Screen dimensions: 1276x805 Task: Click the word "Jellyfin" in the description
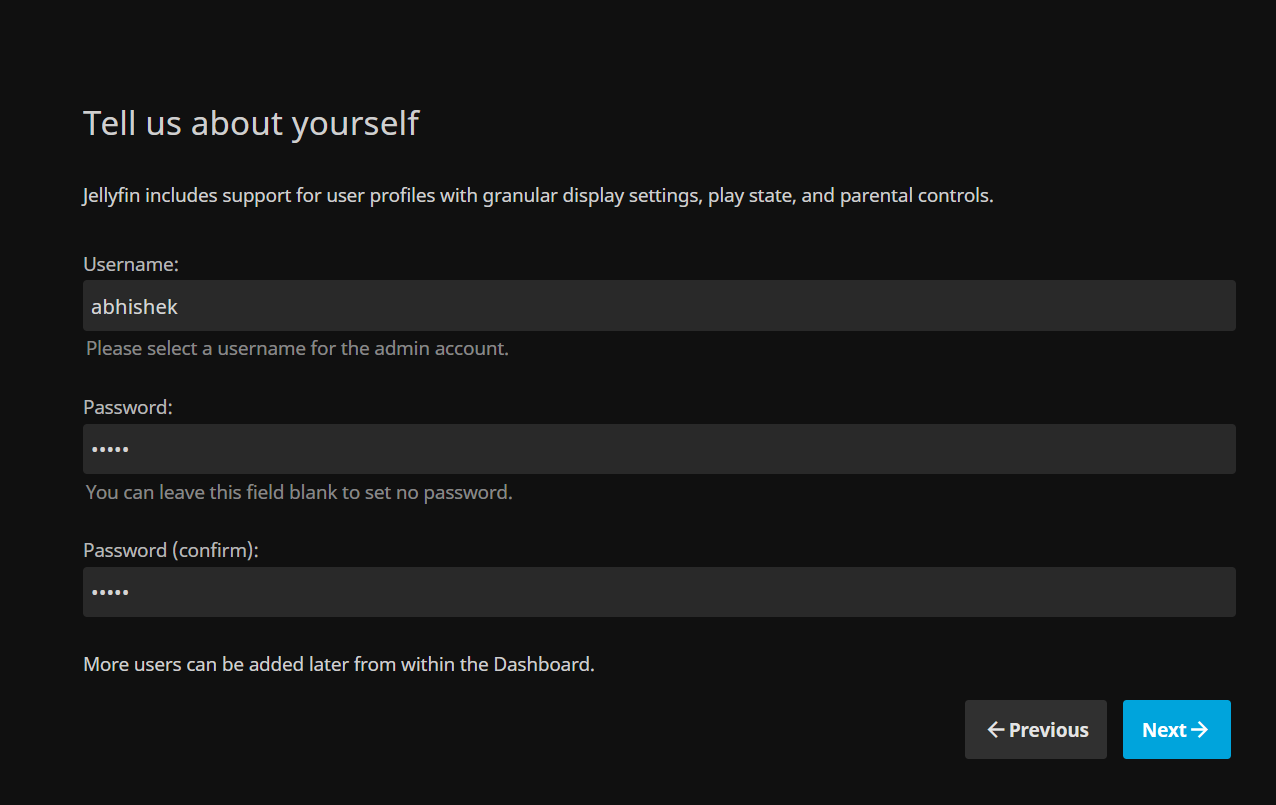click(112, 196)
